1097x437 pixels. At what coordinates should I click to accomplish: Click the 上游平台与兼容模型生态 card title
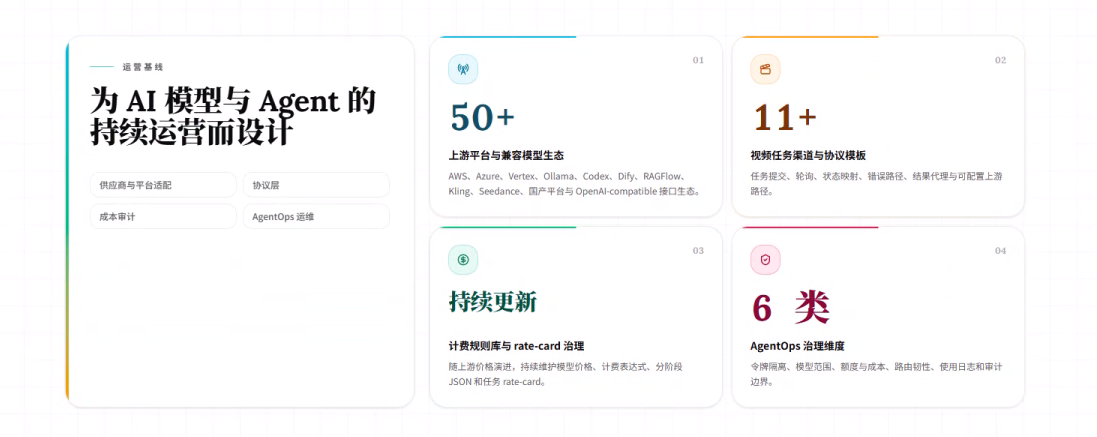507,155
